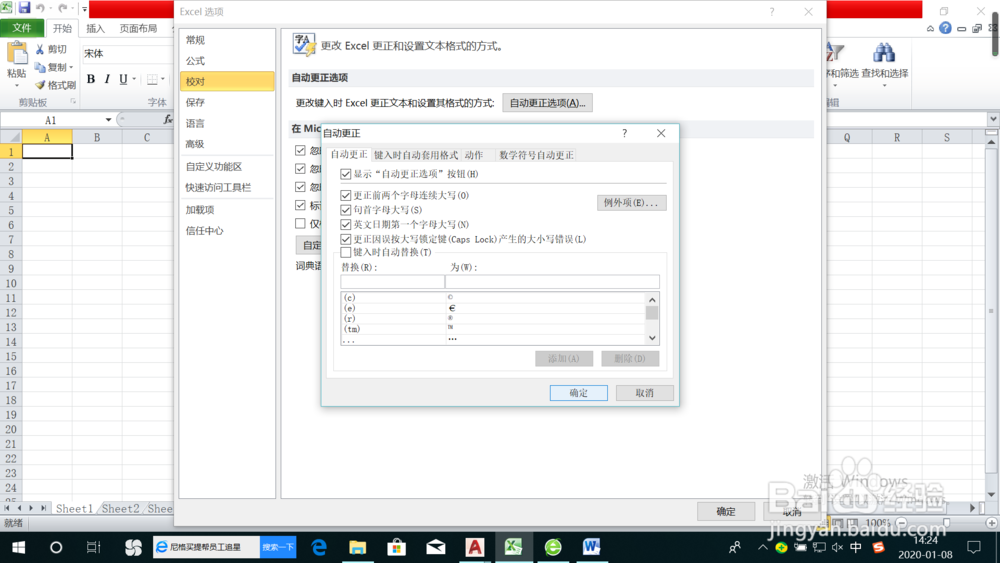The image size is (1000, 563).
Task: Expand Underline style dropdown arrow
Action: coord(134,79)
